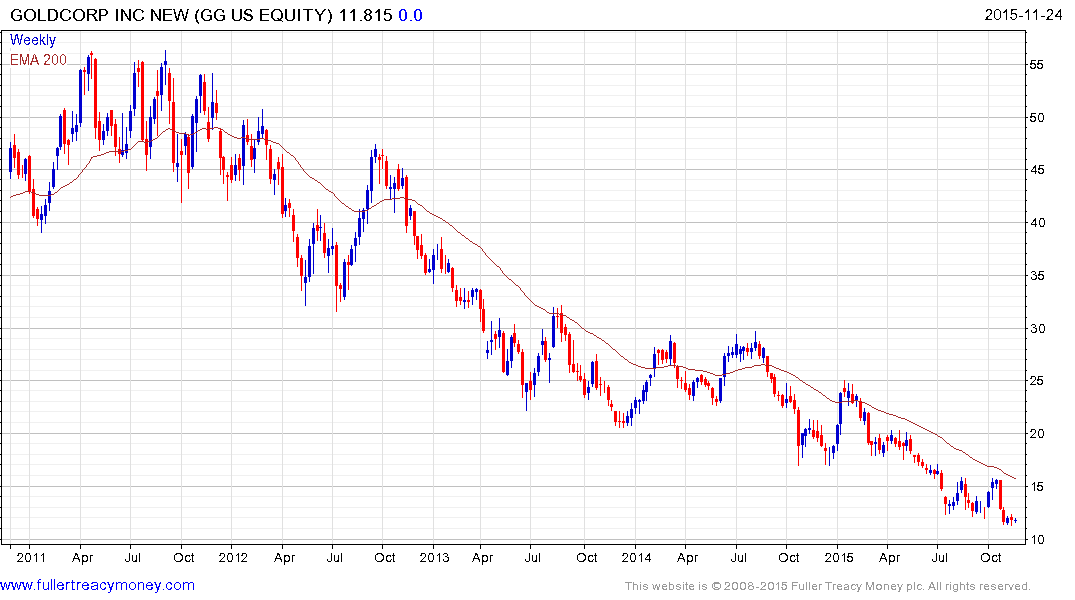Click the 55 price axis label
1075x600 pixels.
(x=1037, y=64)
